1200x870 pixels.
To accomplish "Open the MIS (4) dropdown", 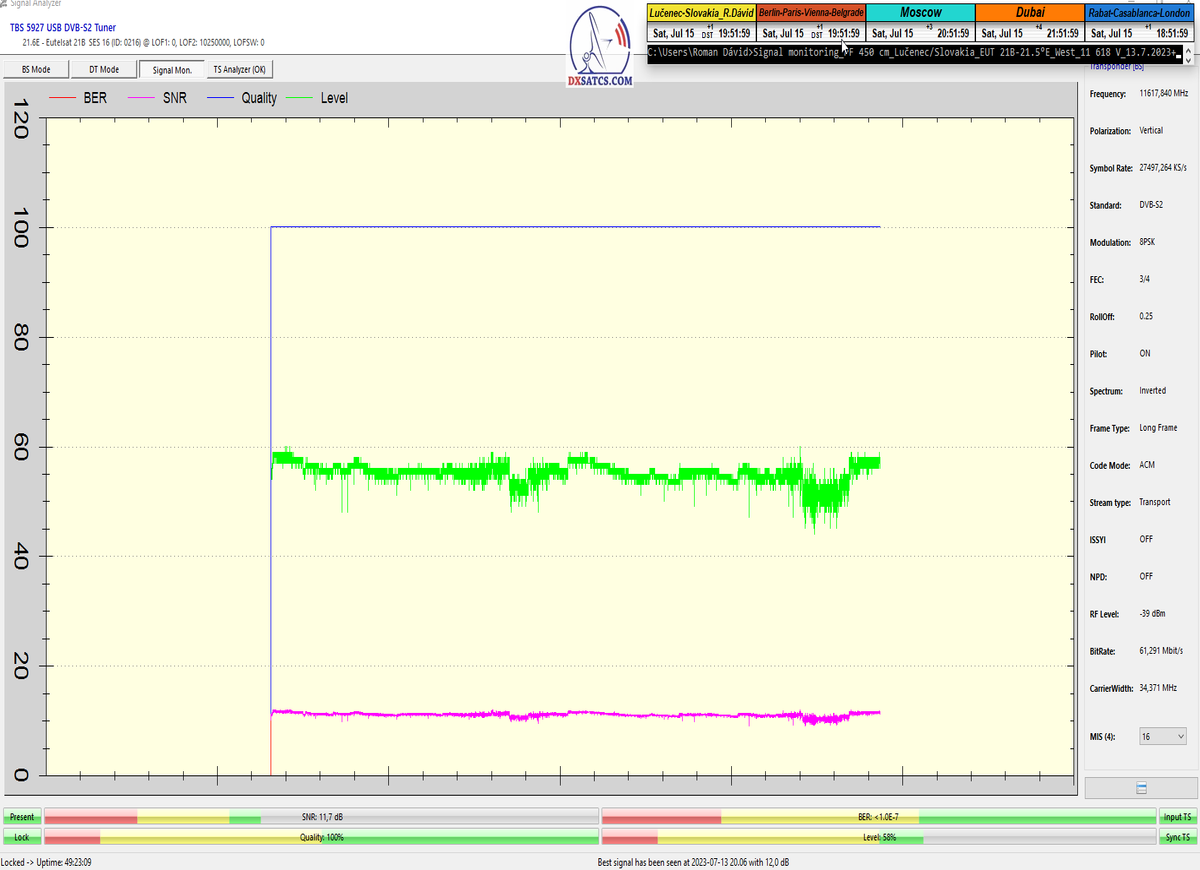I will 1163,736.
